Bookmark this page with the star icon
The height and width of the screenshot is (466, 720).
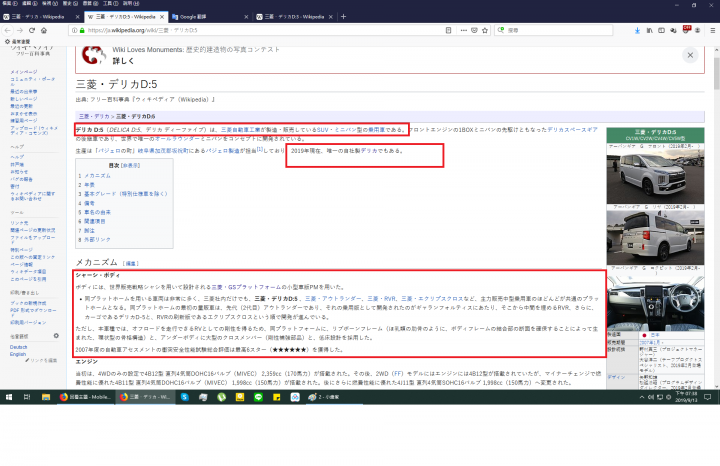coord(485,30)
